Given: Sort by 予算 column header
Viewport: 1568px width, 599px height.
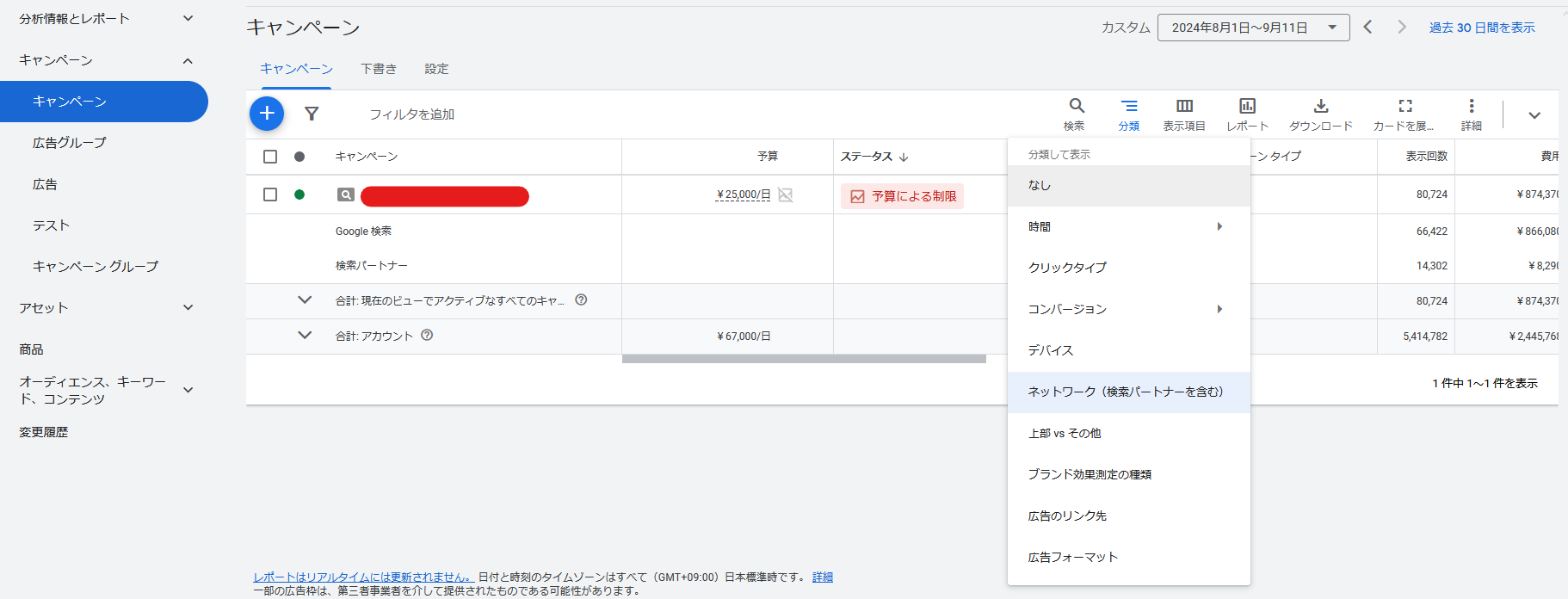Looking at the screenshot, I should pos(768,156).
